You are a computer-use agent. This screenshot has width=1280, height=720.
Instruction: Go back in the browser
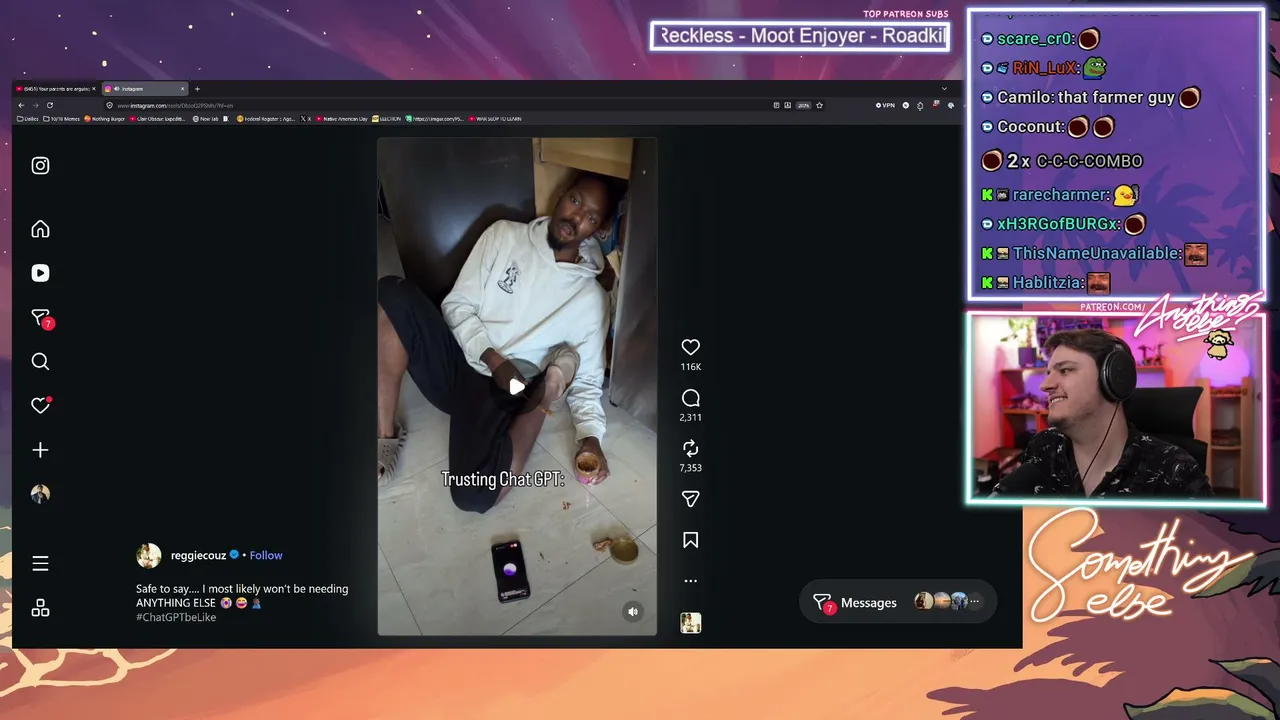coord(21,105)
